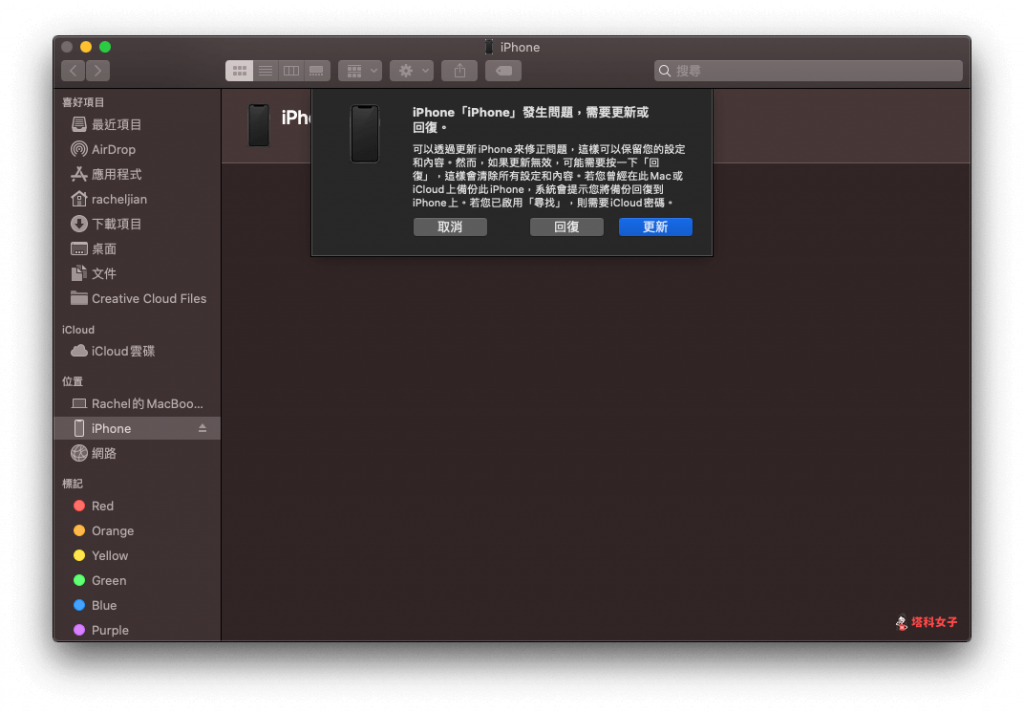Click the 喜好項目 section header
The width and height of the screenshot is (1024, 712).
[x=83, y=102]
